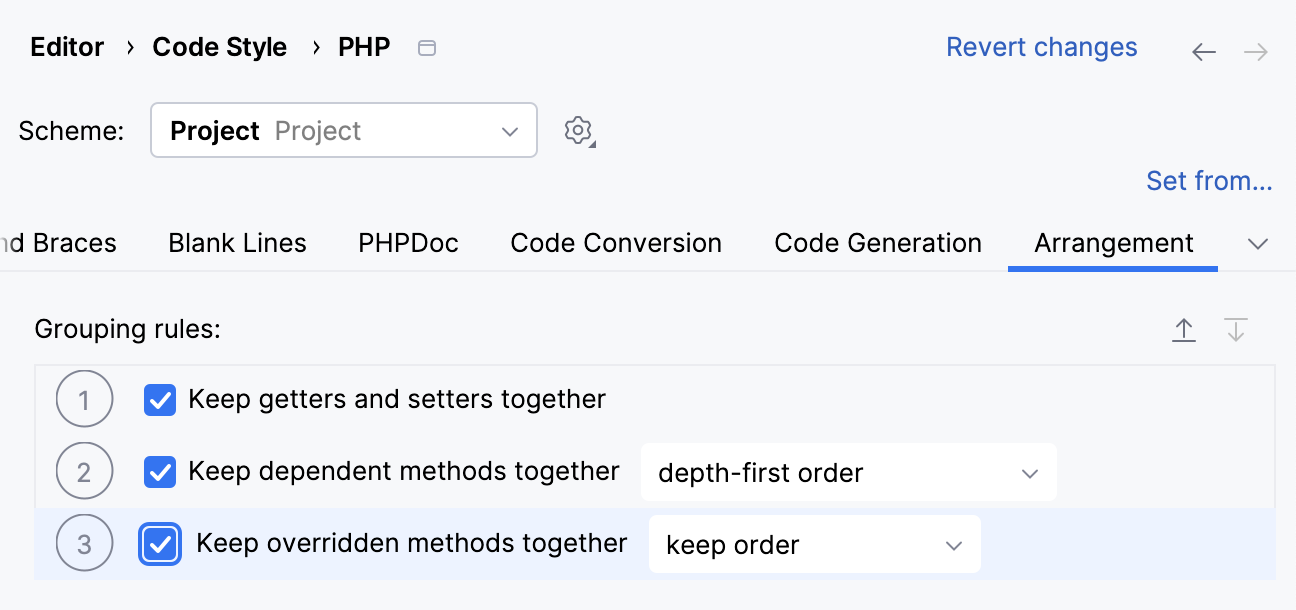
Task: Open the PHPDoc tab
Action: (x=408, y=243)
